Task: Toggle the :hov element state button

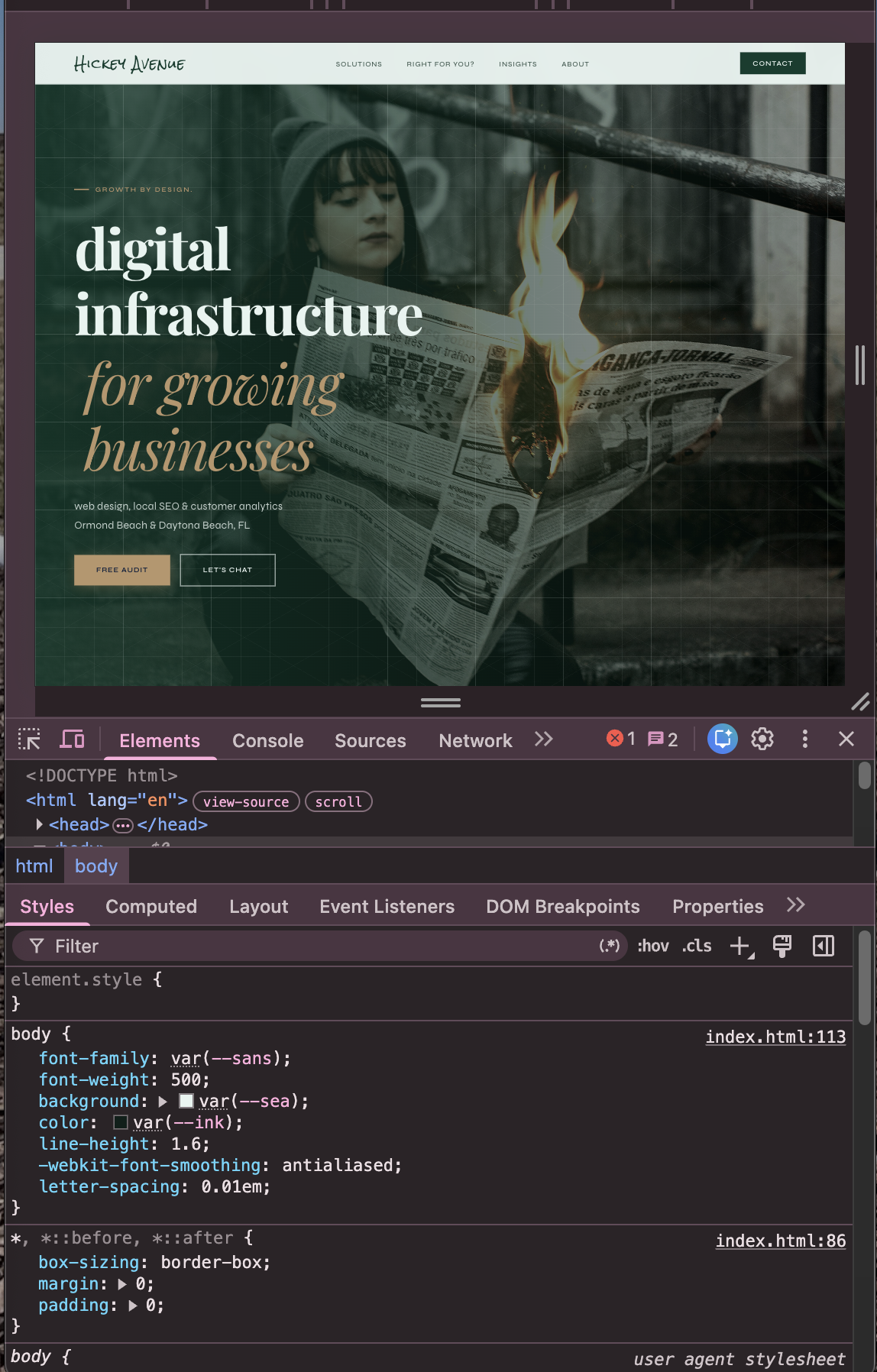Action: (x=653, y=946)
